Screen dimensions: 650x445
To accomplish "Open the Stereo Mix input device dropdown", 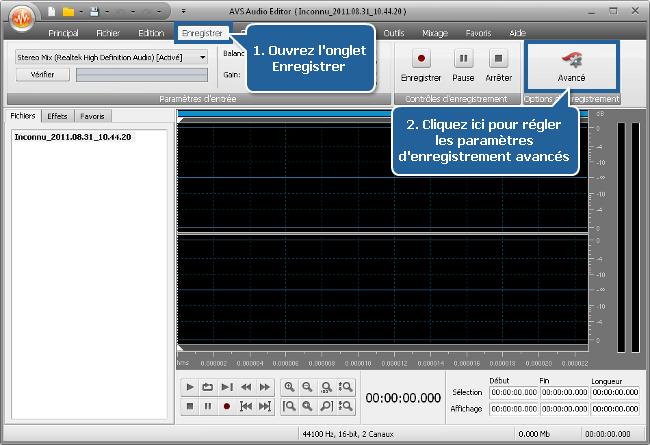I will [x=203, y=57].
